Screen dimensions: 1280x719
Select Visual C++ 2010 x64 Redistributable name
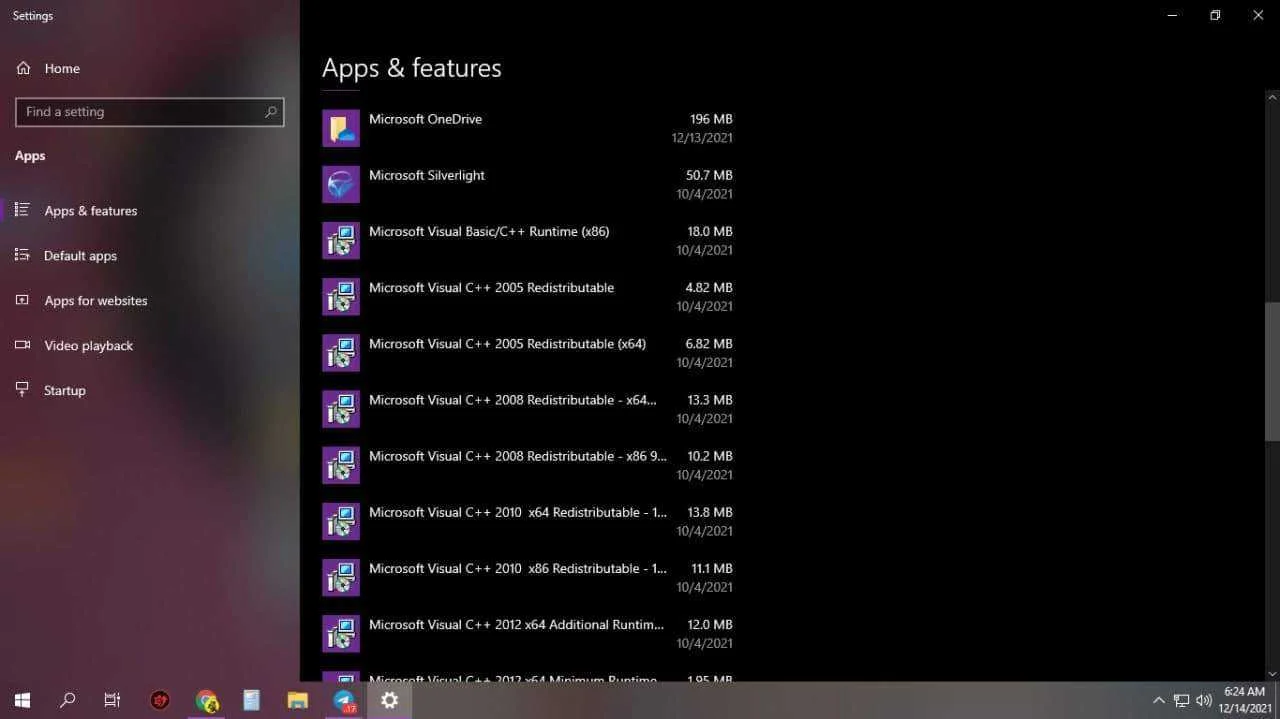(x=518, y=511)
